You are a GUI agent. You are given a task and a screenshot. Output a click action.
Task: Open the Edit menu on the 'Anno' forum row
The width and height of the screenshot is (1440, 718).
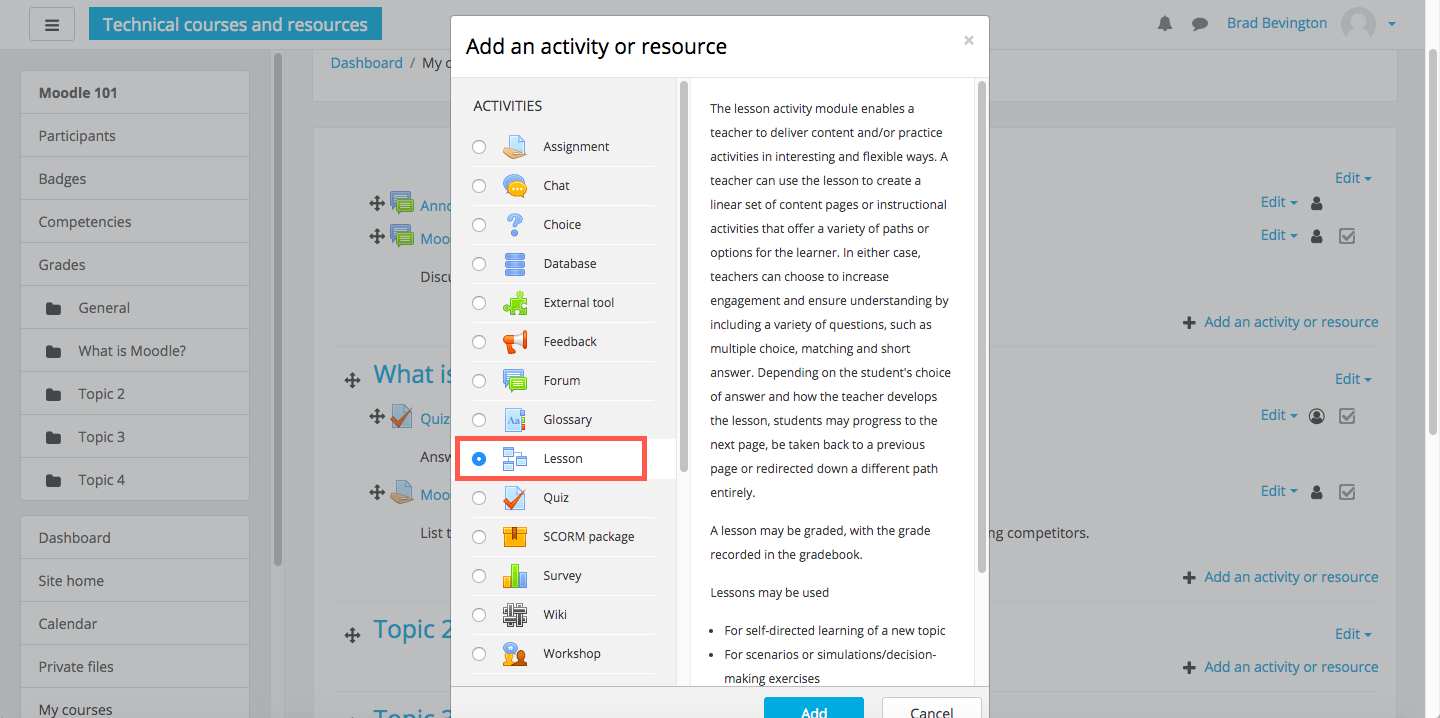(x=1279, y=202)
